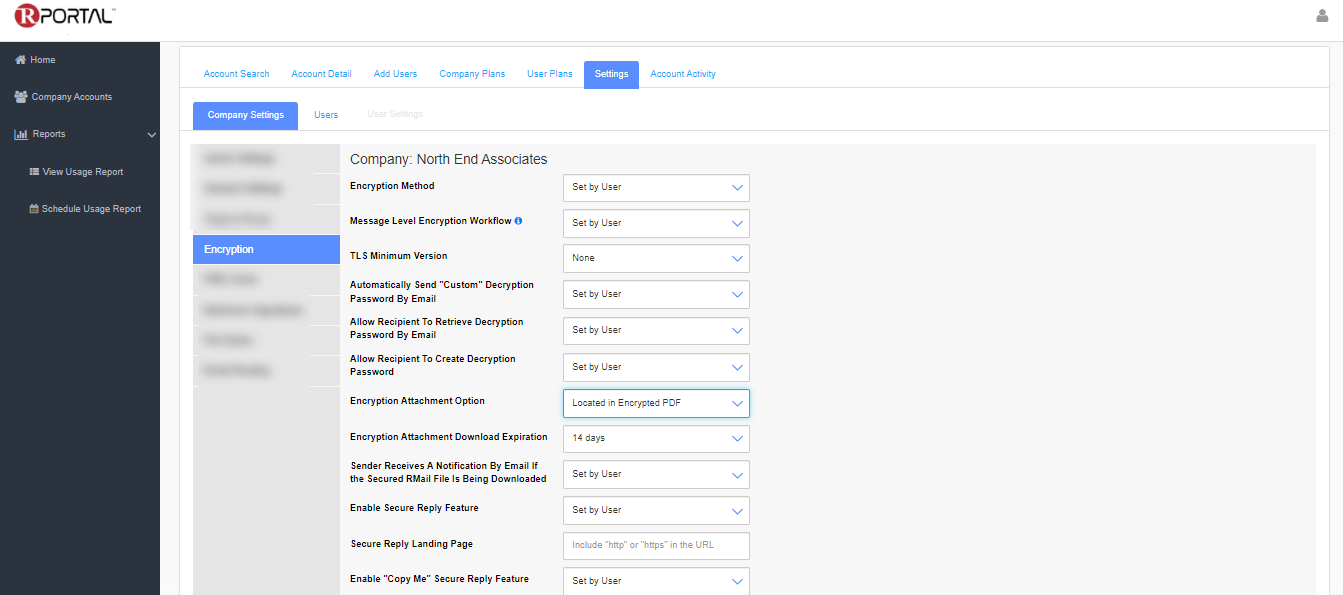Open the Enable Secure Reply Feature dropdown
The width and height of the screenshot is (1343, 595).
point(656,510)
